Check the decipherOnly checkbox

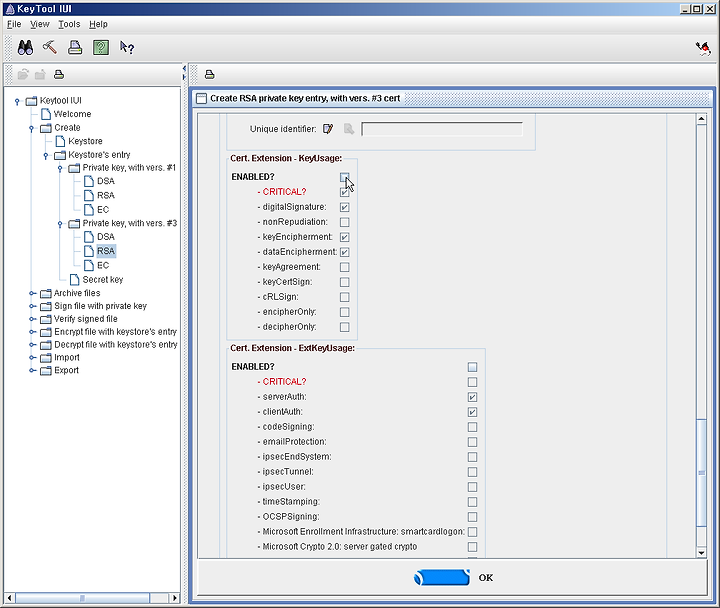click(344, 327)
